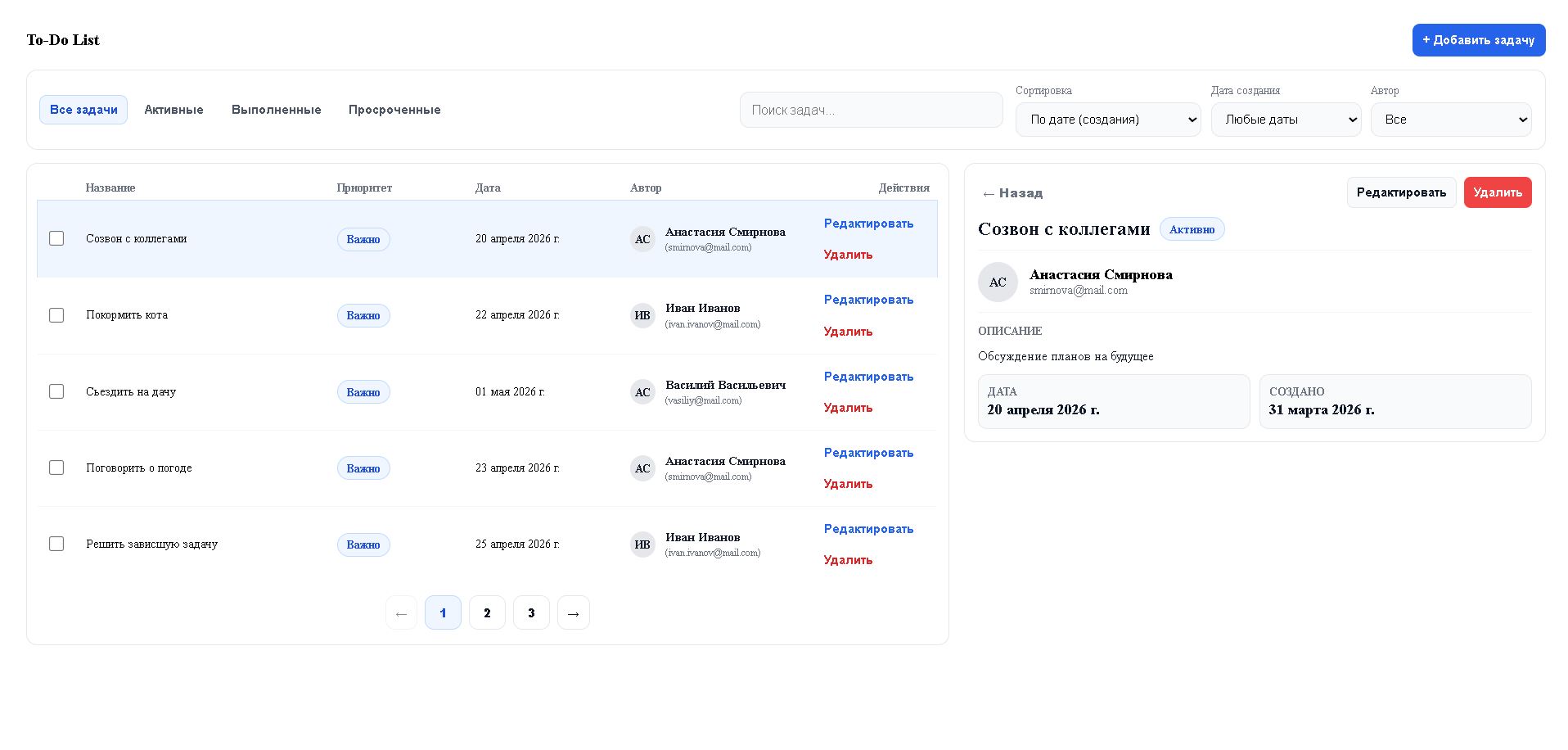Screen dimensions: 1568x750
Task: Edit the Решить зависшую задачу task
Action: pos(868,529)
